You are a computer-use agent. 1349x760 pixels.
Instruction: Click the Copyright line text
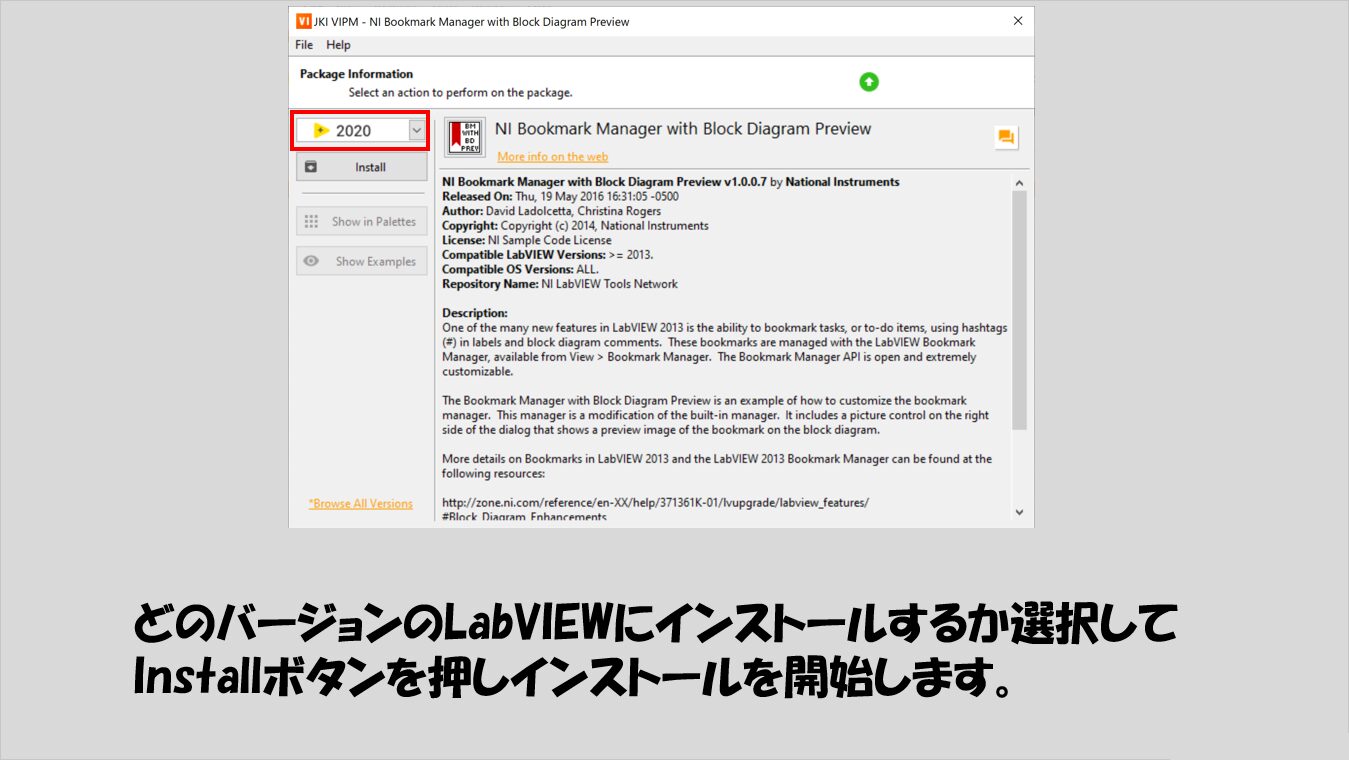575,226
